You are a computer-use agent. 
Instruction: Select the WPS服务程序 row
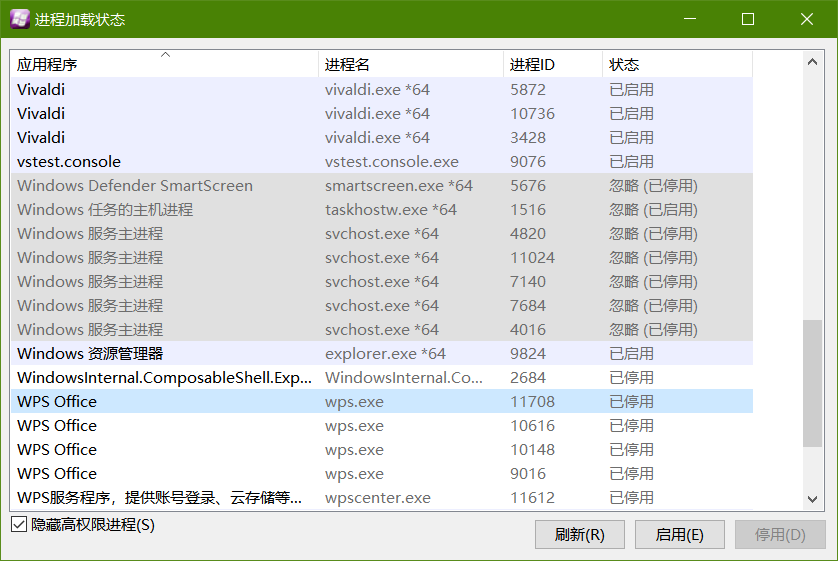(x=382, y=498)
